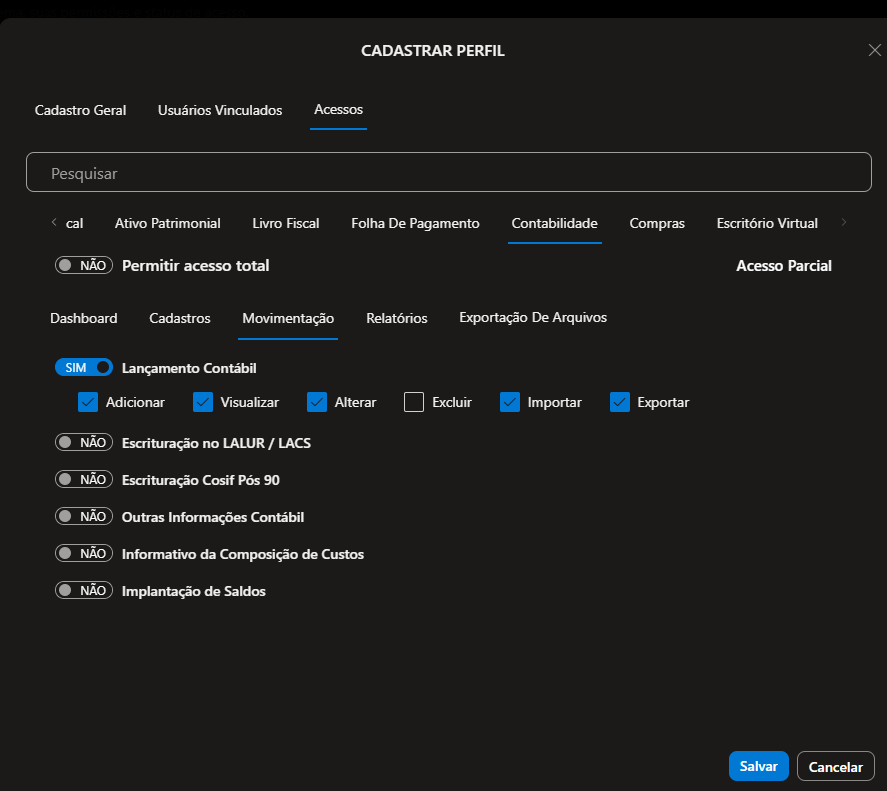Enable Outras Informações Contábil toggle
Viewport: 887px width, 791px height.
click(x=84, y=517)
